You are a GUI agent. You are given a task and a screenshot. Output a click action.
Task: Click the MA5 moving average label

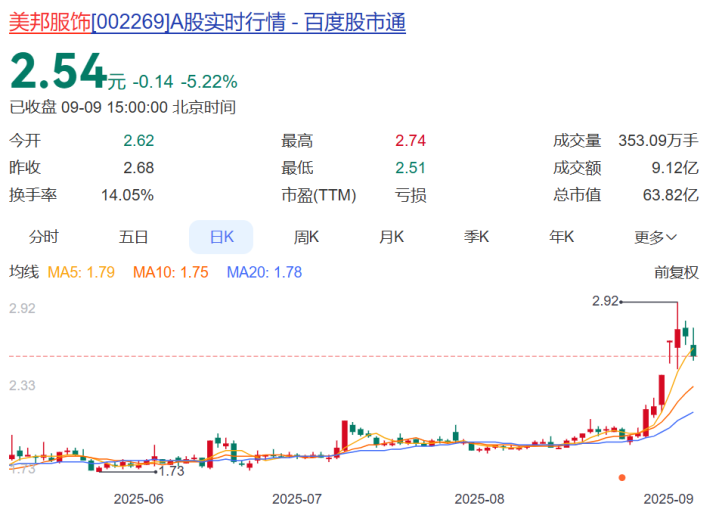pos(81,272)
